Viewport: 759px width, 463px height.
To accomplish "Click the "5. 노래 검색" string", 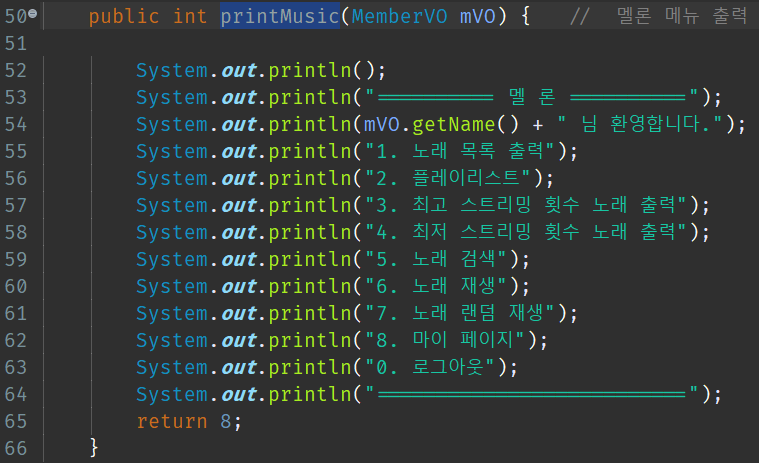I will point(436,260).
